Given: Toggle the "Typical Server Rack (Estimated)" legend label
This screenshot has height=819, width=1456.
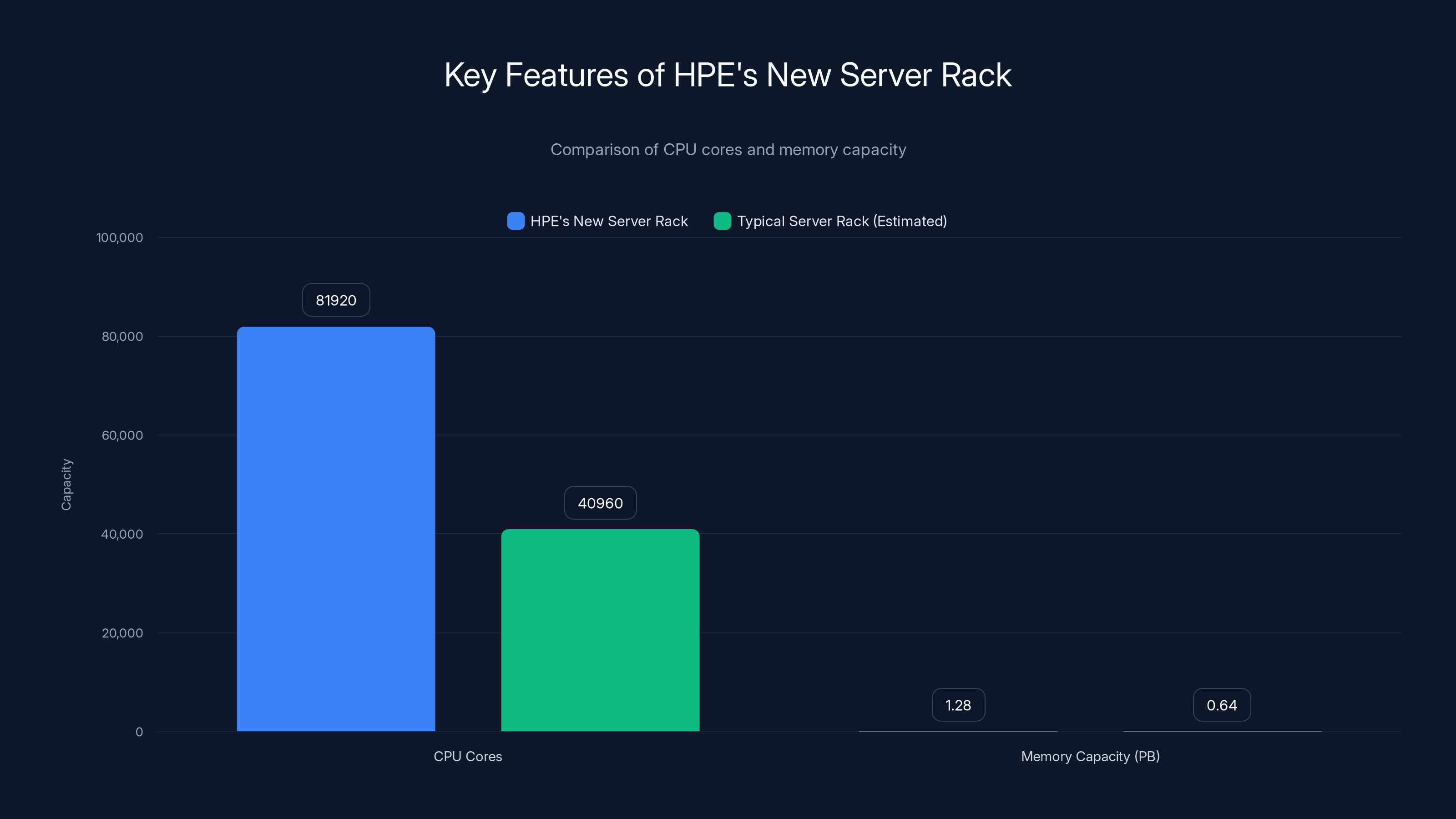Looking at the screenshot, I should [842, 221].
